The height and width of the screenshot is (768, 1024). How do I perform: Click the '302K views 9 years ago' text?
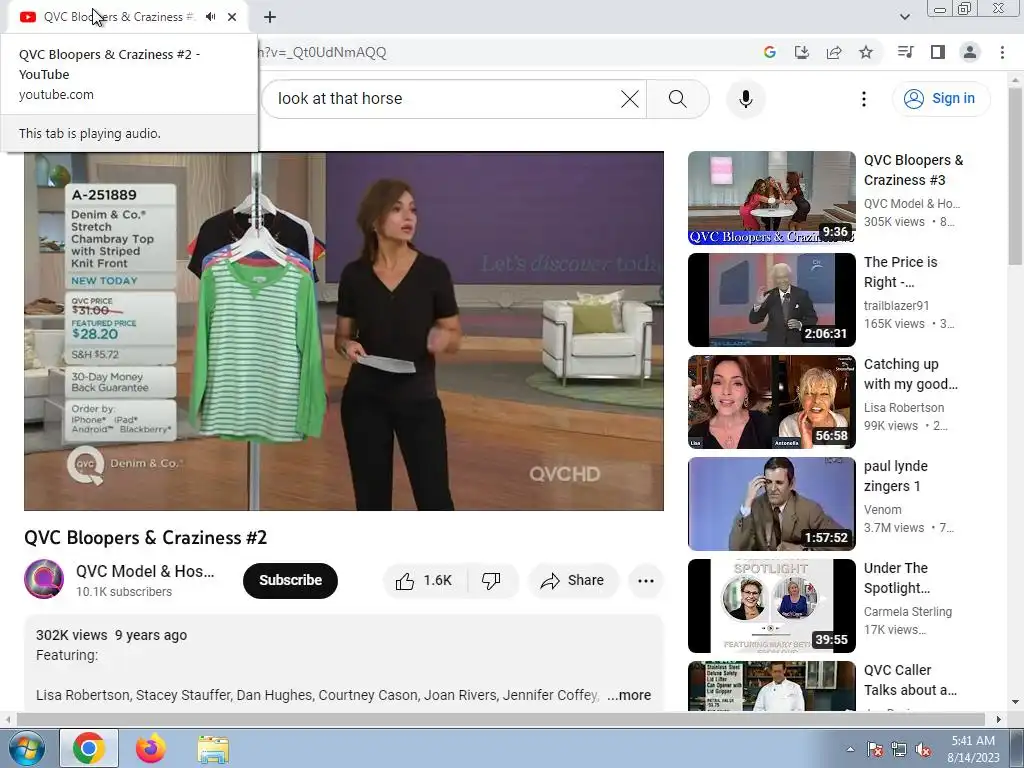tap(112, 635)
